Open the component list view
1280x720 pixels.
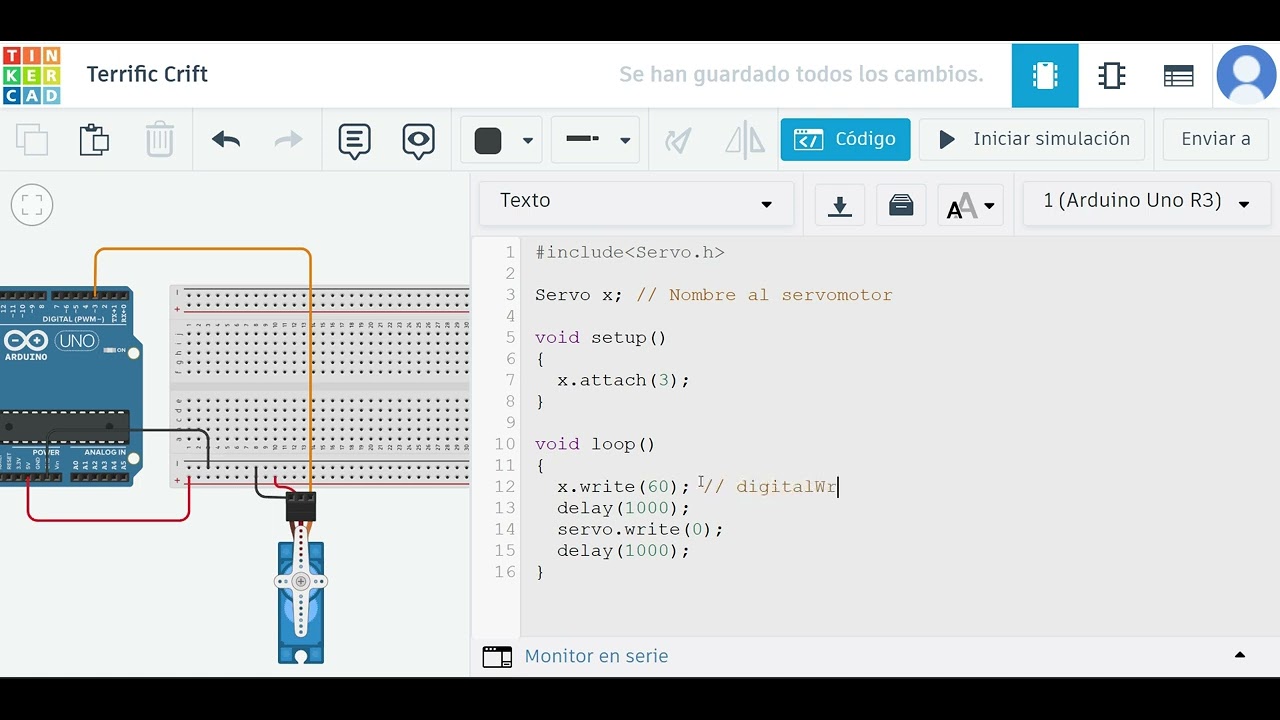1178,75
